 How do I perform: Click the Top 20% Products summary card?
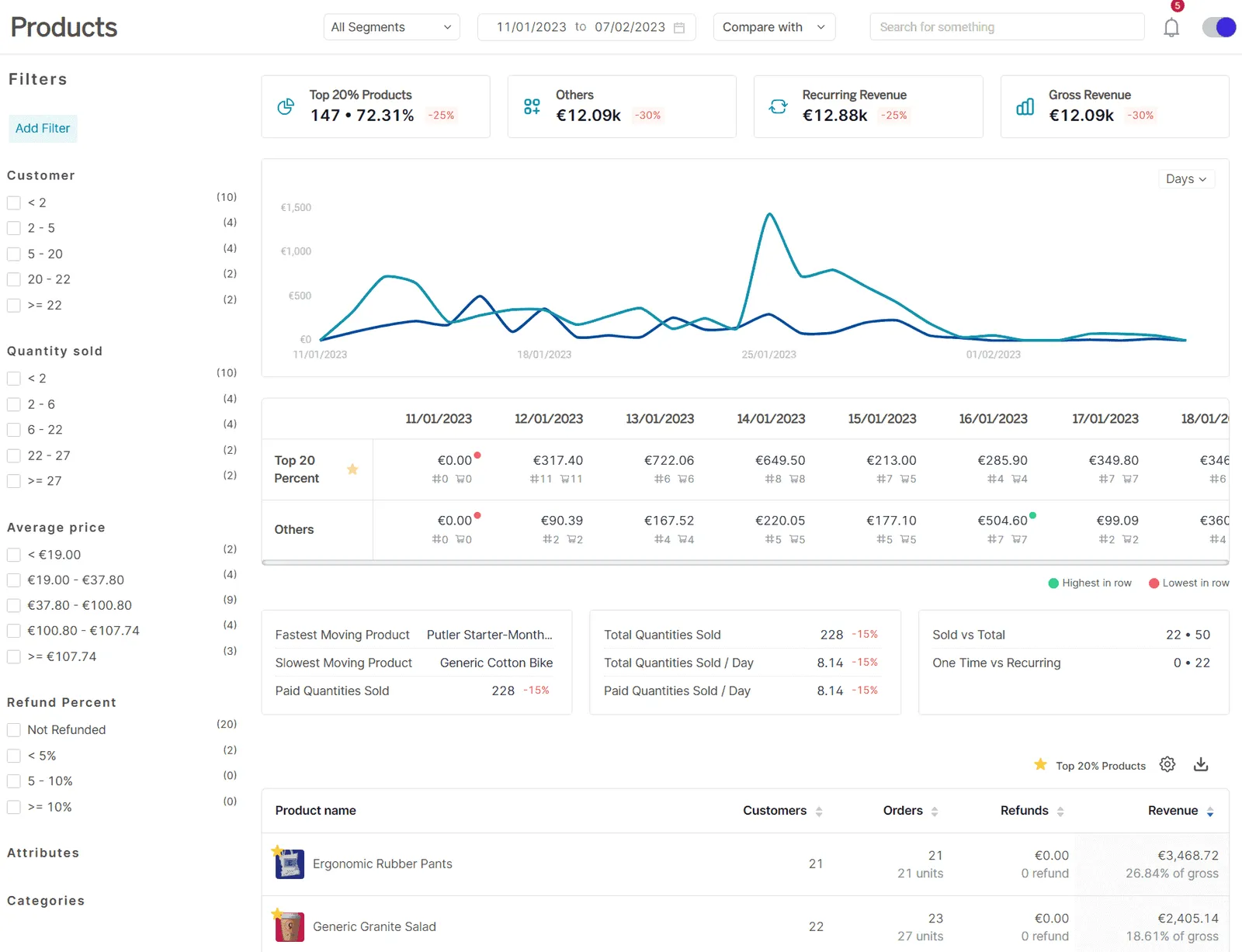[x=376, y=106]
